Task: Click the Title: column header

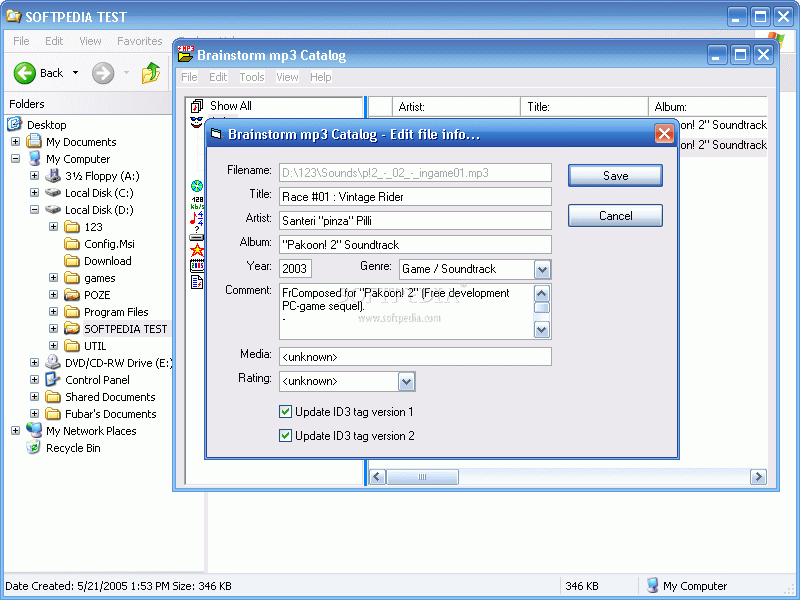Action: tap(585, 107)
